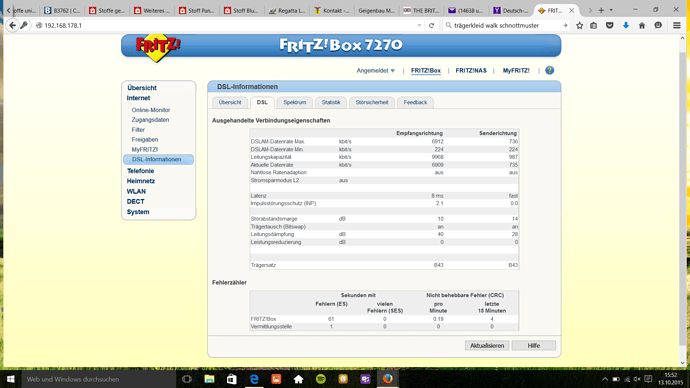Expand the WLAN menu section
The height and width of the screenshot is (388, 690).
[x=136, y=191]
